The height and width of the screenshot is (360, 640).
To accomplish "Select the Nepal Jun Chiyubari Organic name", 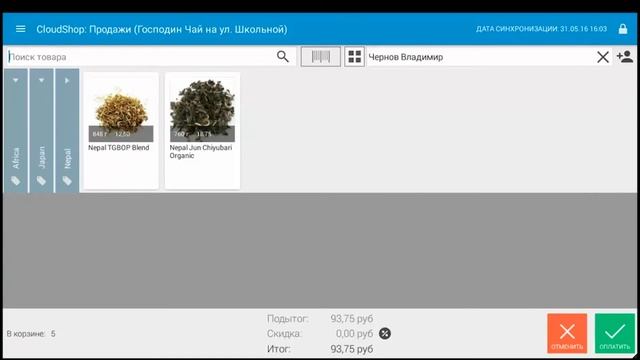I will tap(201, 151).
